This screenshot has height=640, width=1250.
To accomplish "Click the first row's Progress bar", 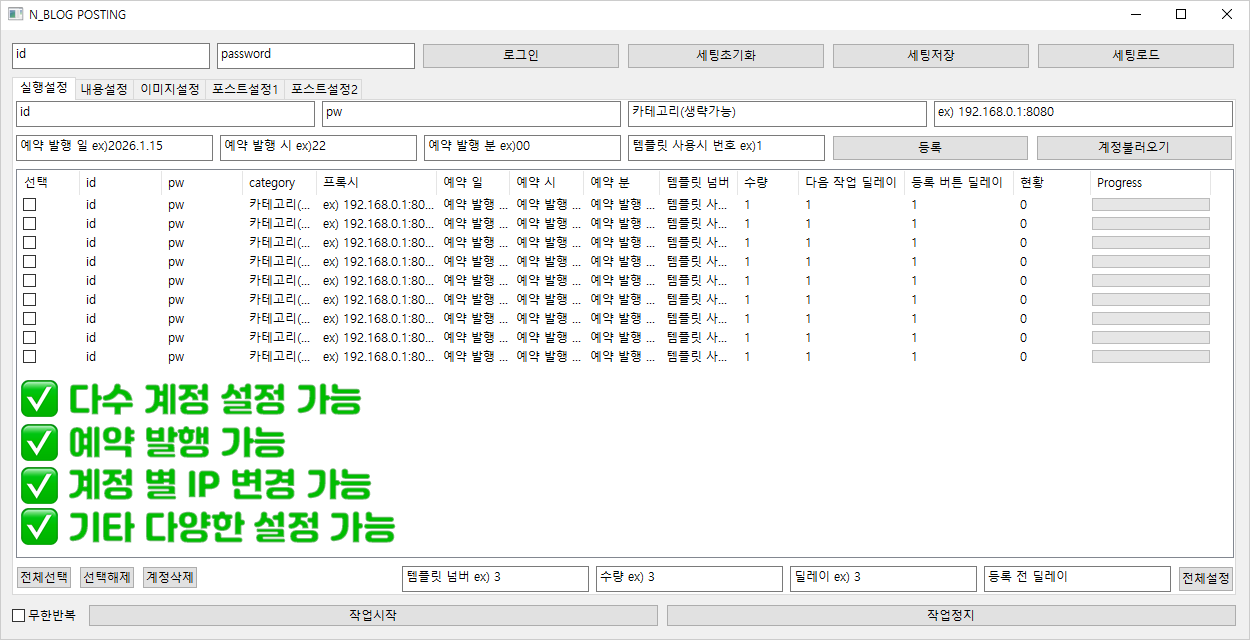I will 1150,204.
